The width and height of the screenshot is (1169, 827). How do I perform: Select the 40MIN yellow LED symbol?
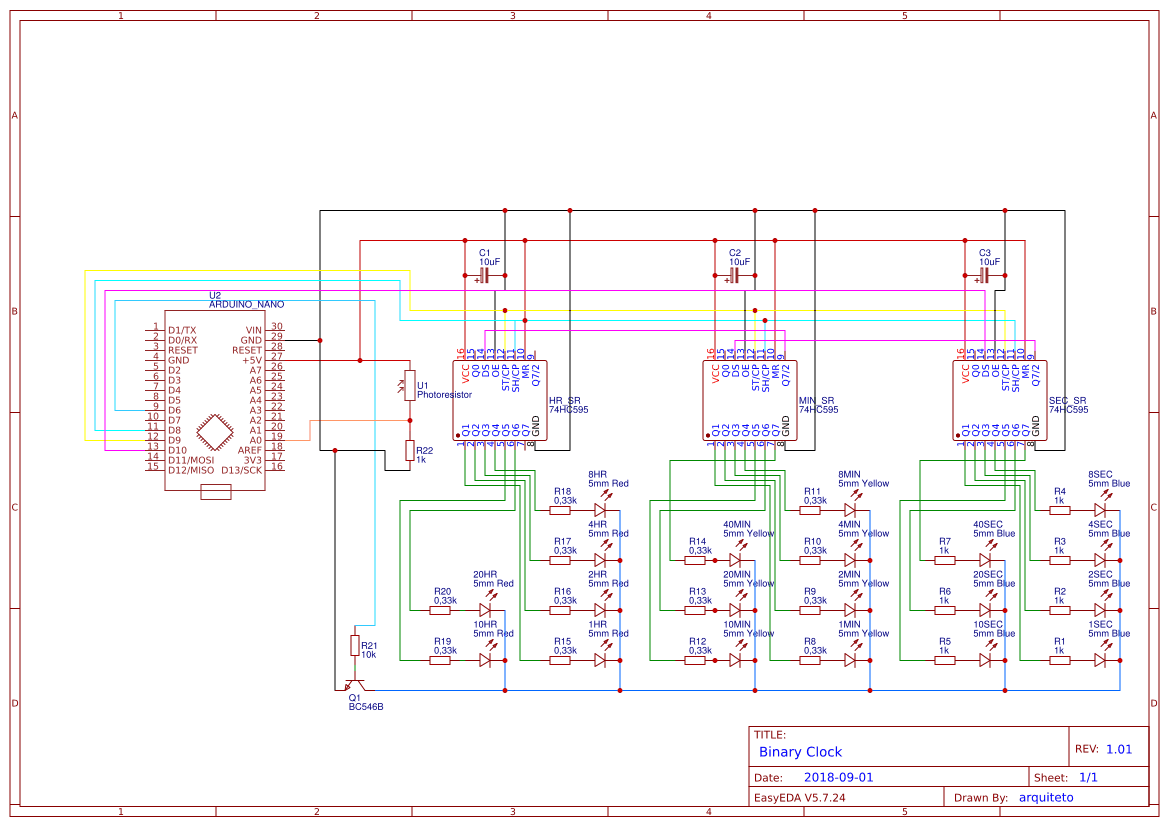pyautogui.click(x=735, y=559)
